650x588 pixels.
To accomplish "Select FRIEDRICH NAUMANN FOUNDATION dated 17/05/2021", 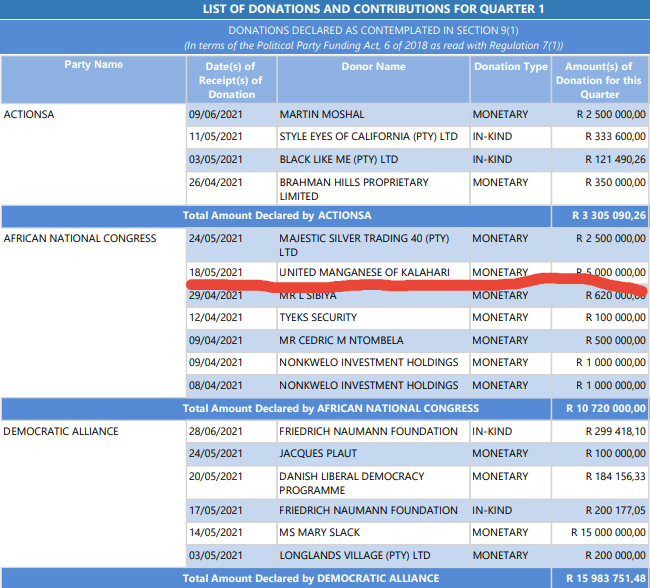I will pyautogui.click(x=368, y=510).
